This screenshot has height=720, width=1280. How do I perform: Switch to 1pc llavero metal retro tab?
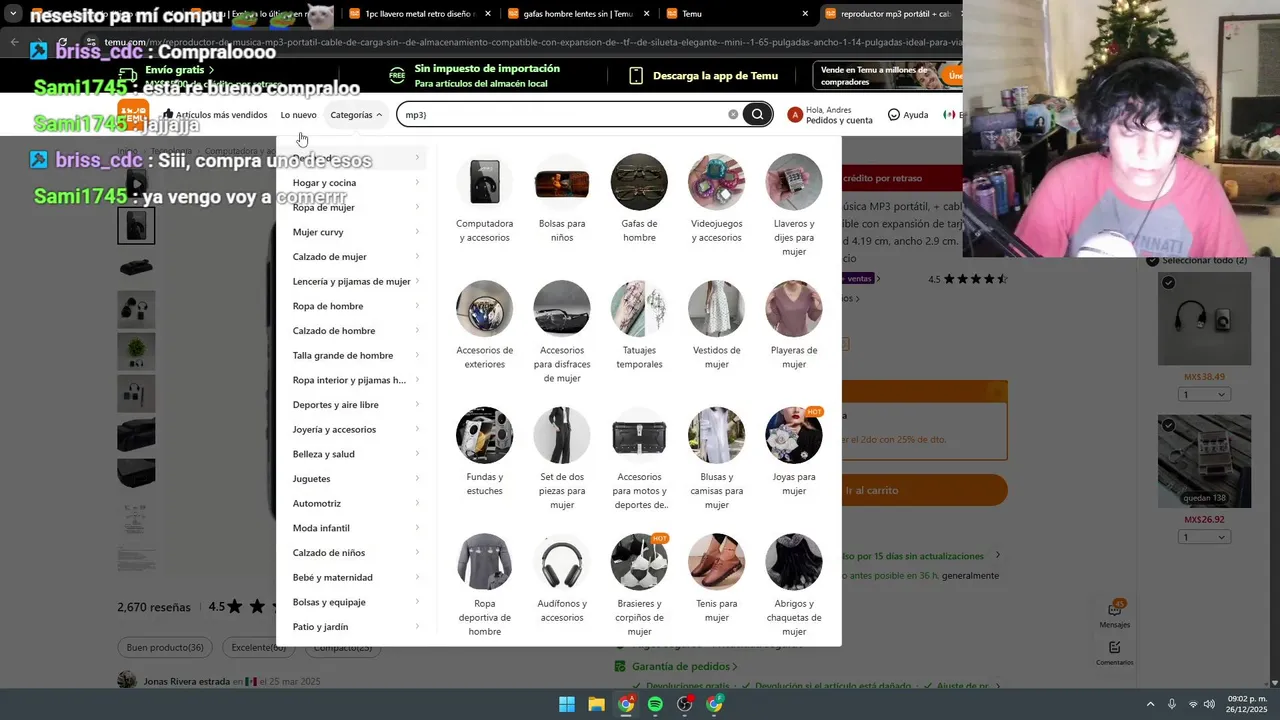tap(420, 14)
